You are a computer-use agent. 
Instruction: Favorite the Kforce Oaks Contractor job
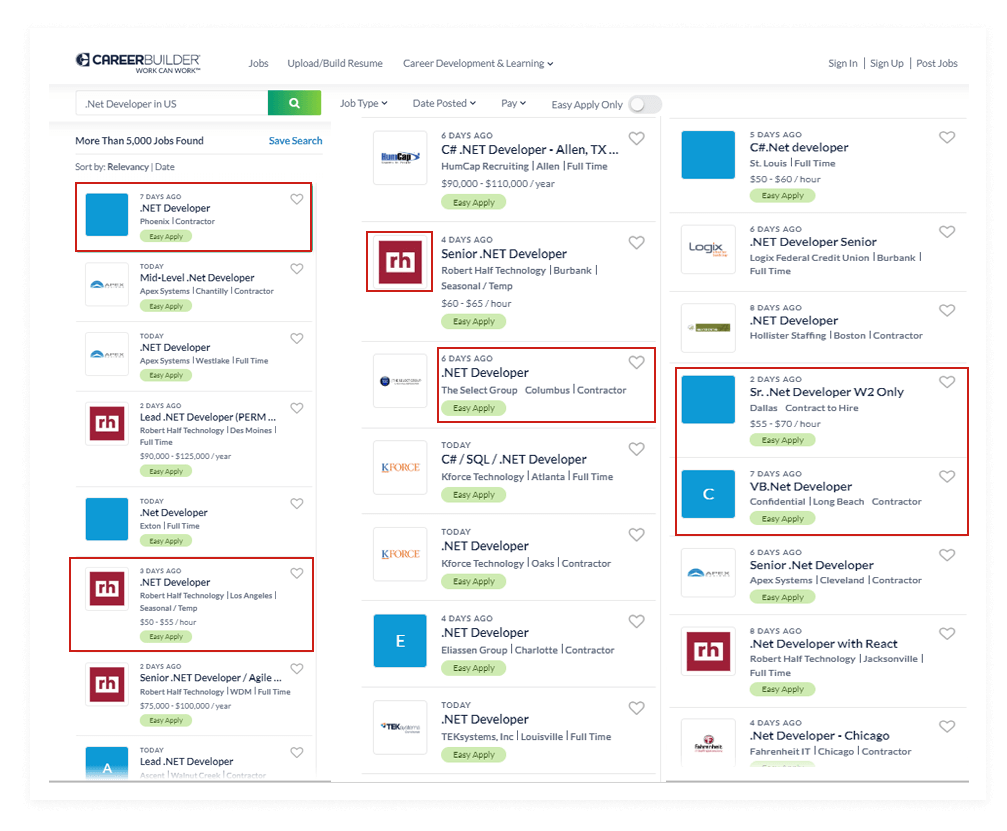[636, 534]
